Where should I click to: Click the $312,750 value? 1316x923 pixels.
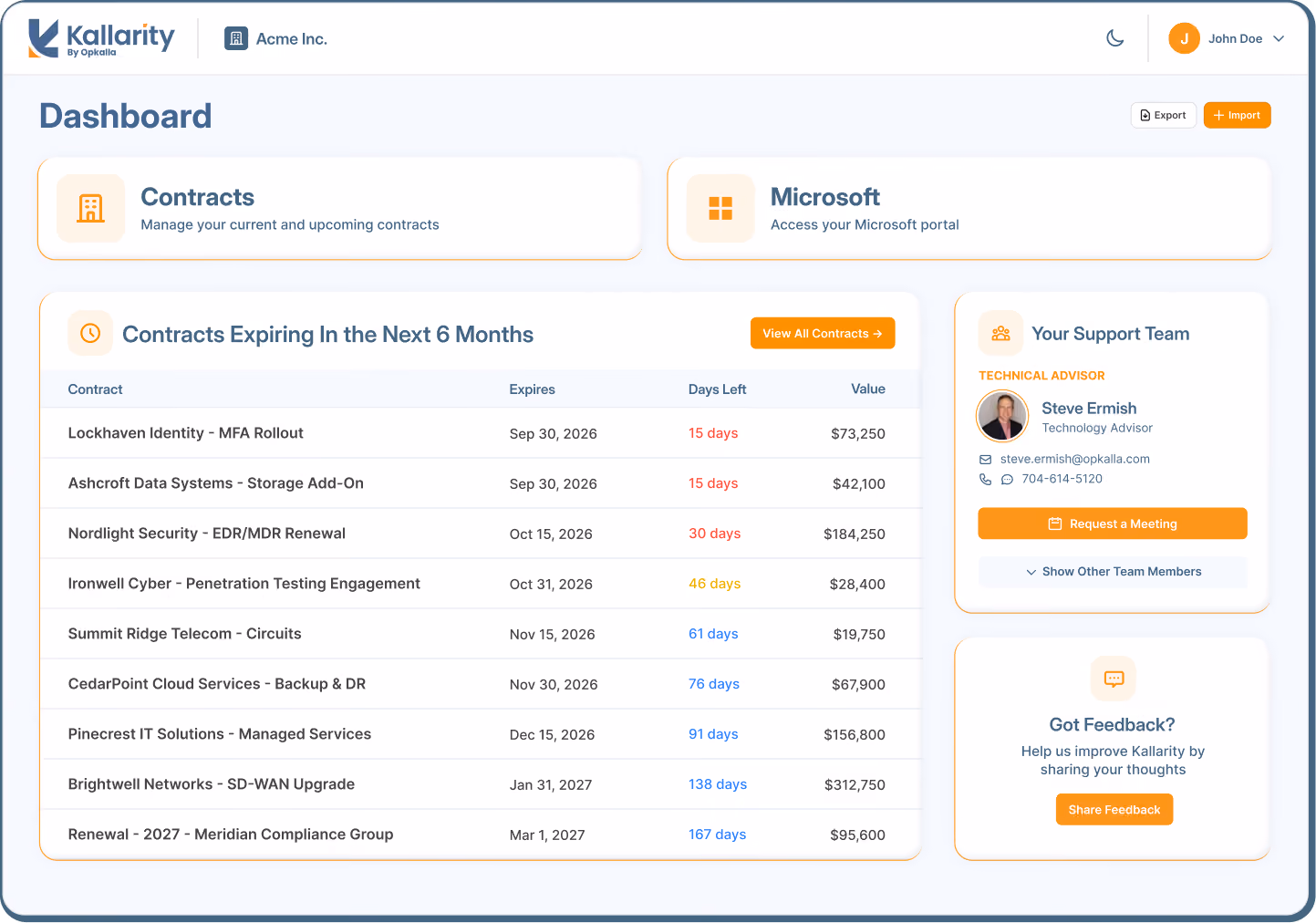[855, 785]
